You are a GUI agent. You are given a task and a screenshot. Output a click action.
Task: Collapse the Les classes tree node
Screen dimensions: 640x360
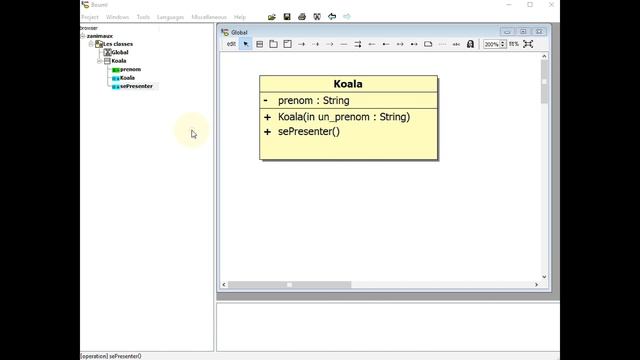(91, 44)
